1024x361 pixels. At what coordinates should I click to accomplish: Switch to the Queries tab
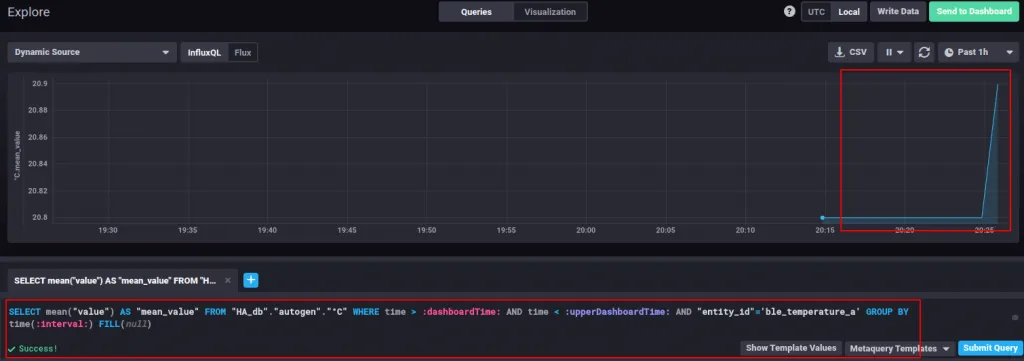pos(476,12)
